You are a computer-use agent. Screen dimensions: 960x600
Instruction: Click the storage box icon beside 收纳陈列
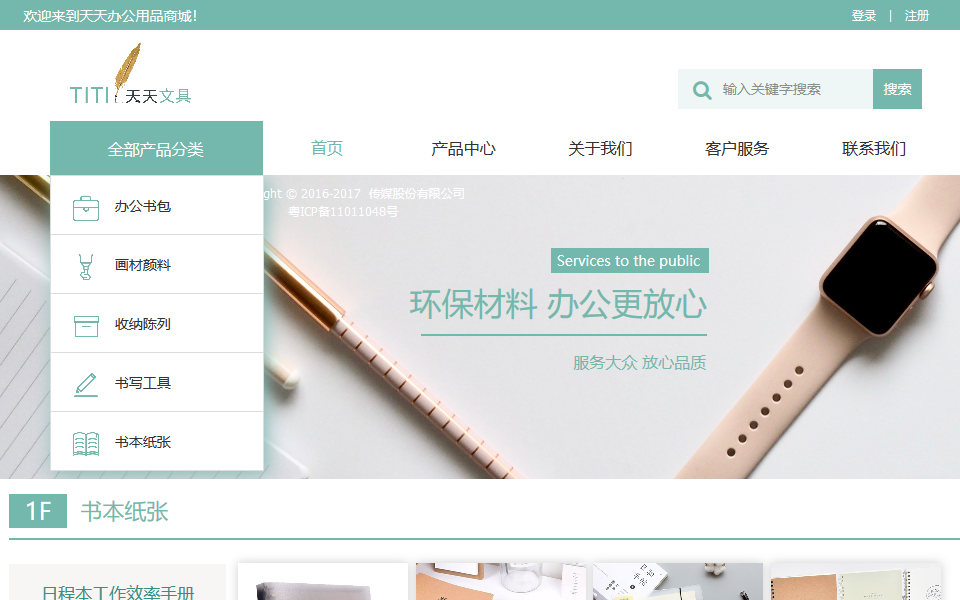[86, 325]
